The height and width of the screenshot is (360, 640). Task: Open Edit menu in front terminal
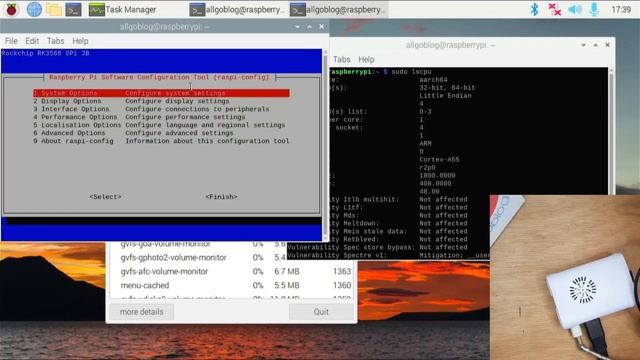coord(32,41)
